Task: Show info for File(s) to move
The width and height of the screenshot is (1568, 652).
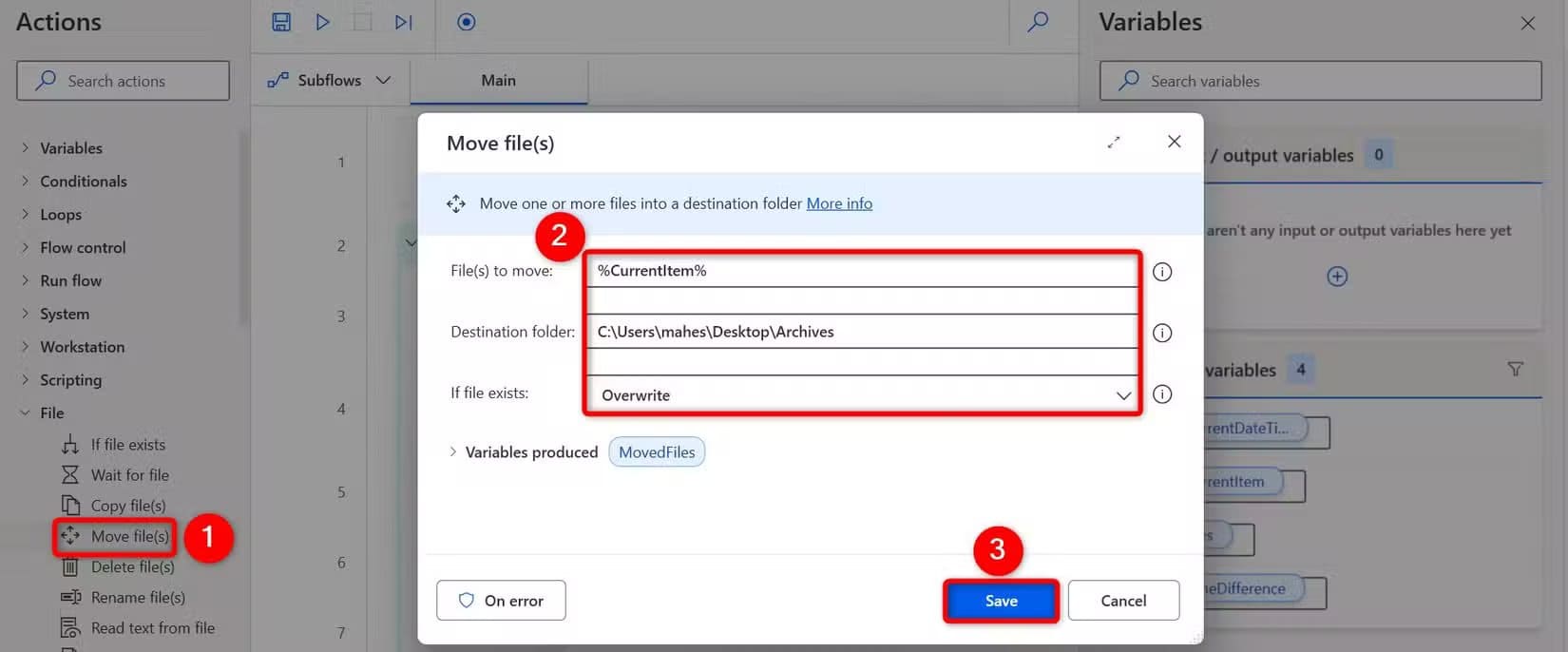Action: tap(1162, 272)
